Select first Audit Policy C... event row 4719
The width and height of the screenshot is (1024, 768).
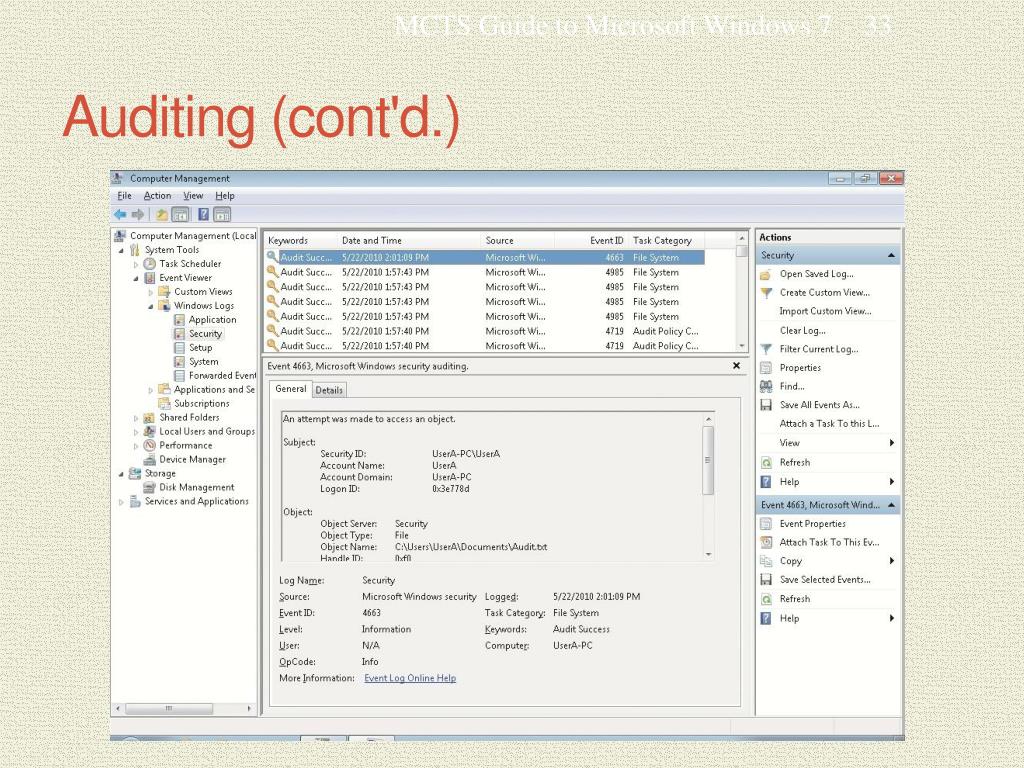click(x=485, y=331)
